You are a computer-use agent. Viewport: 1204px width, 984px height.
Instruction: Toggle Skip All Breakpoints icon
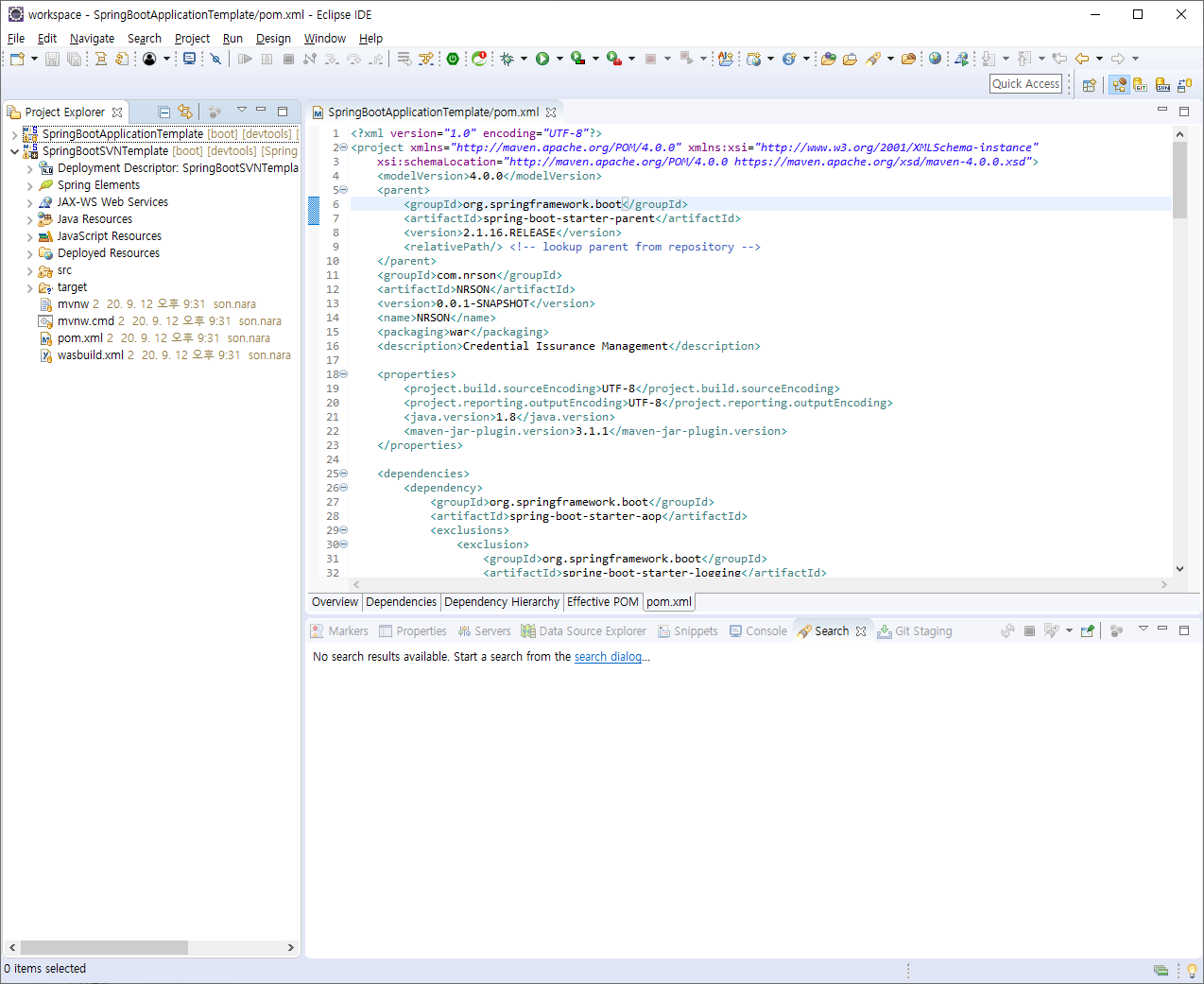(215, 59)
